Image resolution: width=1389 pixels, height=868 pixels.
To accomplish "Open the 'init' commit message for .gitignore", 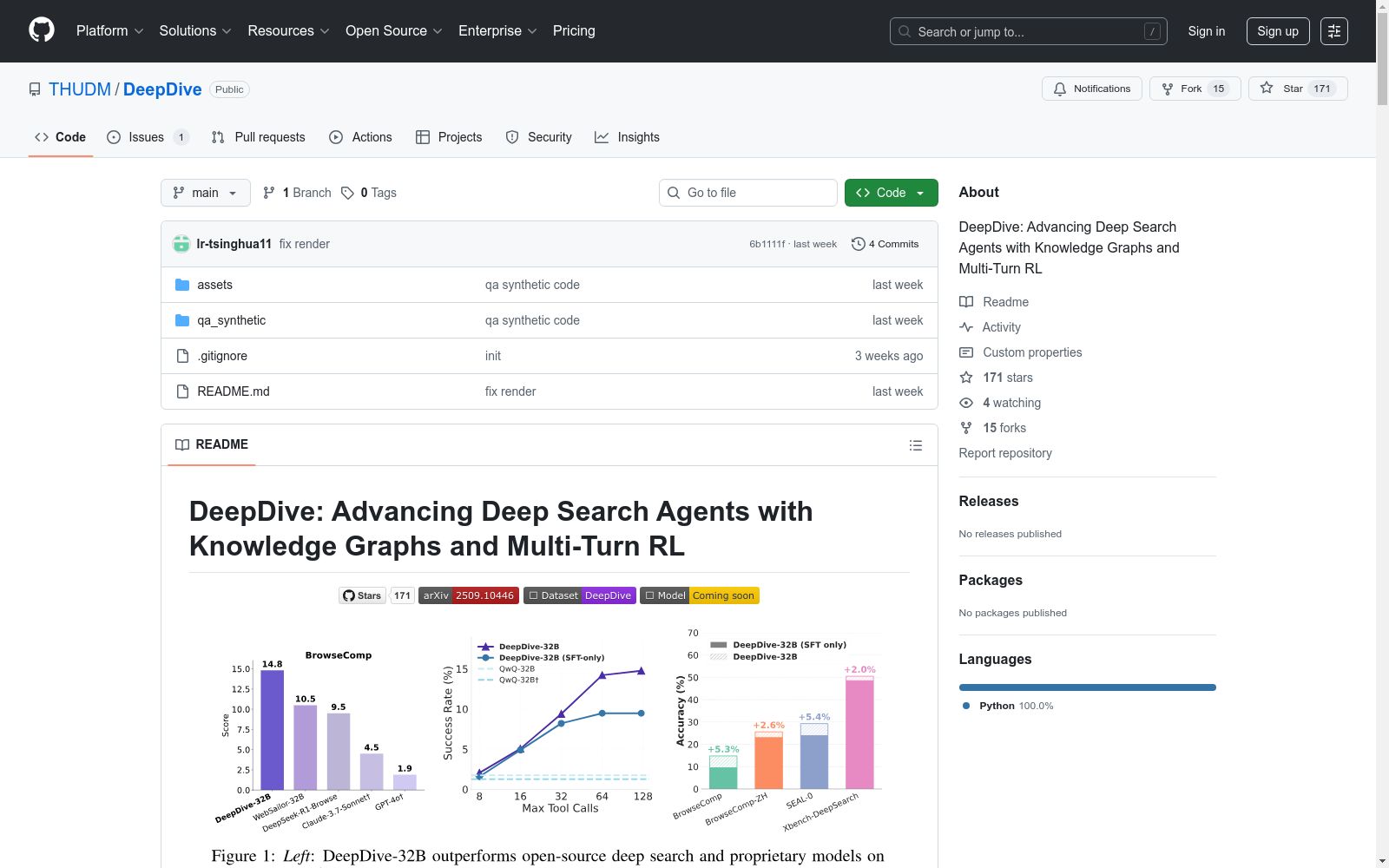I will coord(493,356).
